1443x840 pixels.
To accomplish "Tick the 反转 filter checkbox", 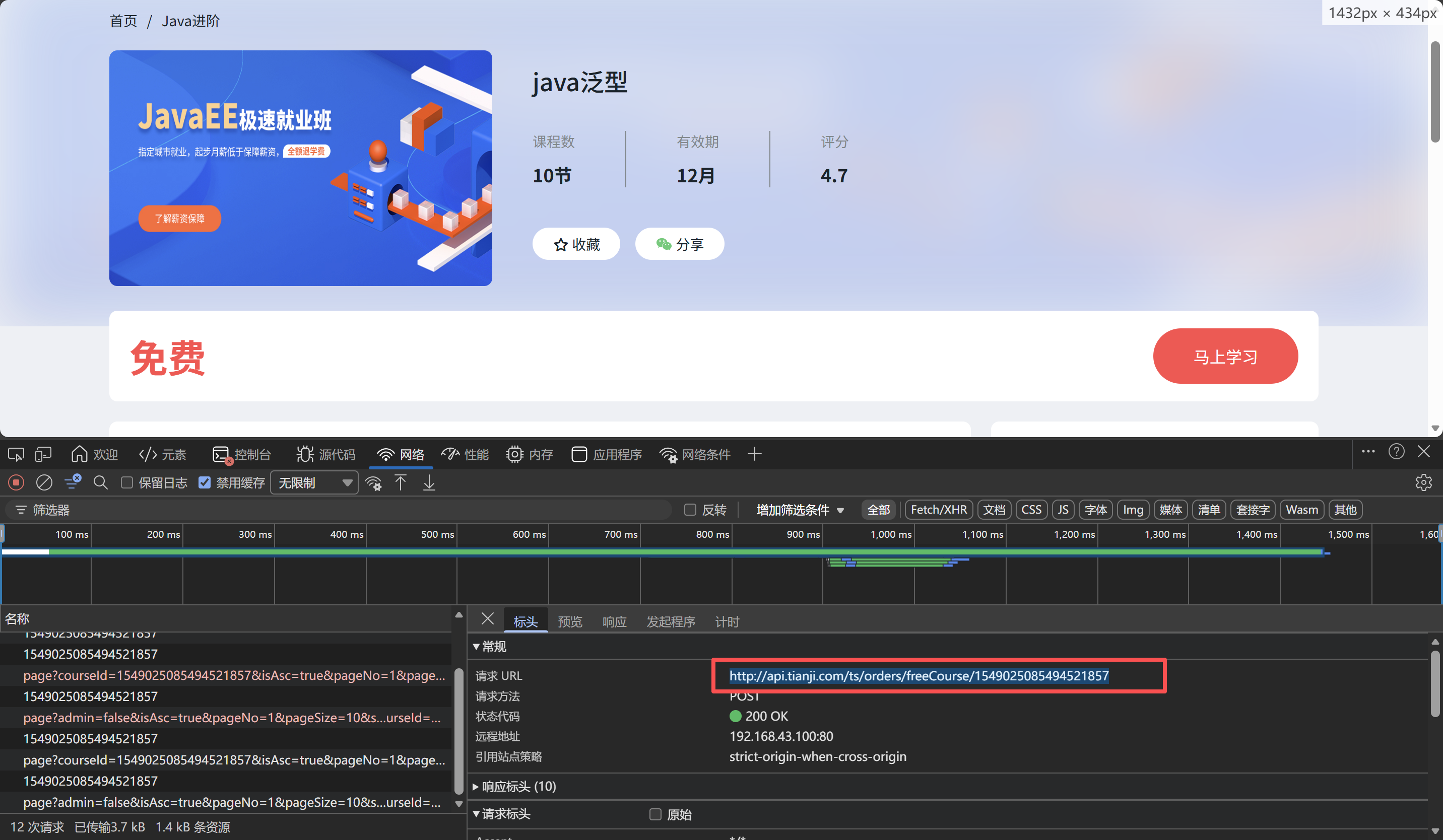I will point(690,510).
